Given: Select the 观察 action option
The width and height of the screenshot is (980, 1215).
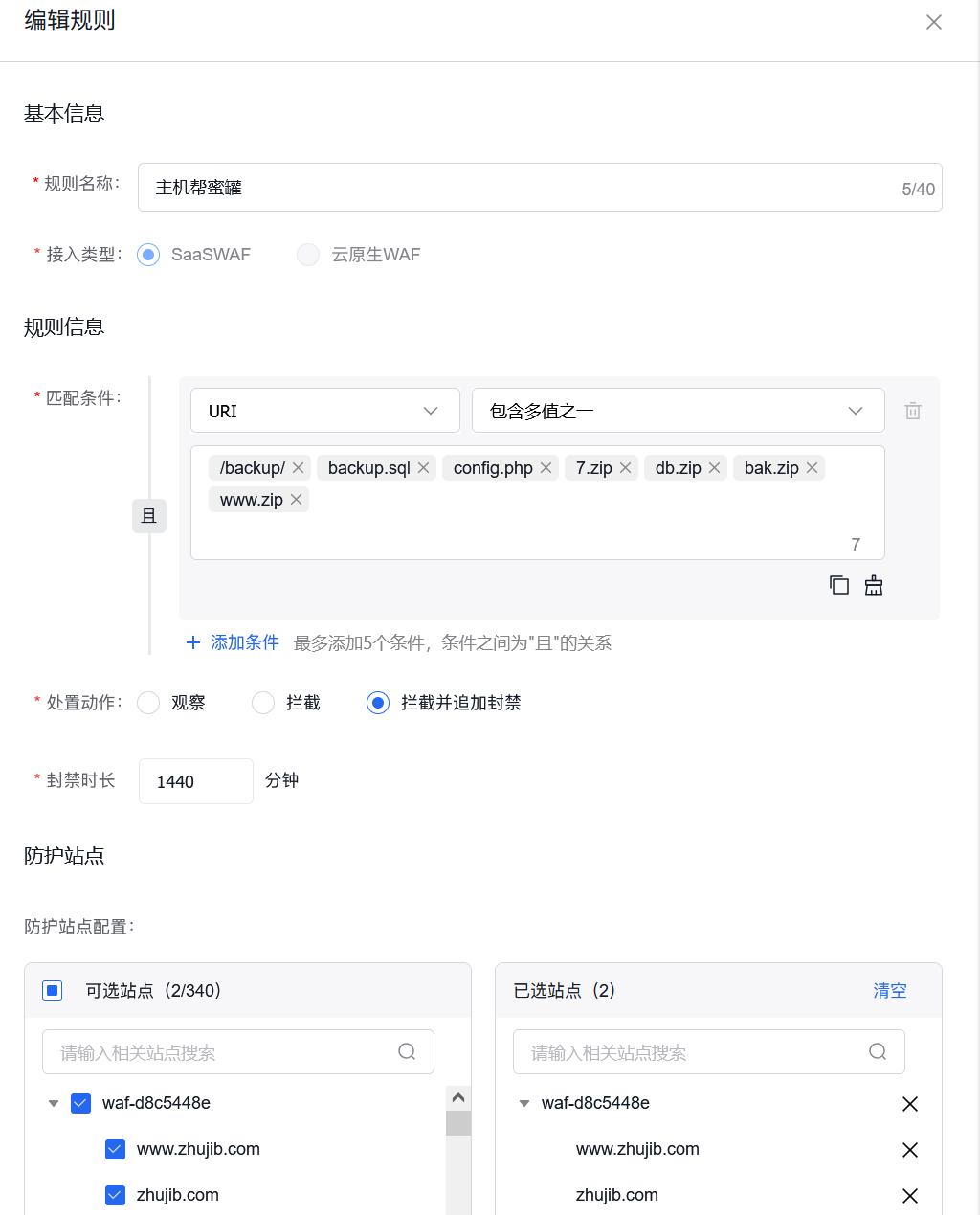Looking at the screenshot, I should (x=148, y=702).
